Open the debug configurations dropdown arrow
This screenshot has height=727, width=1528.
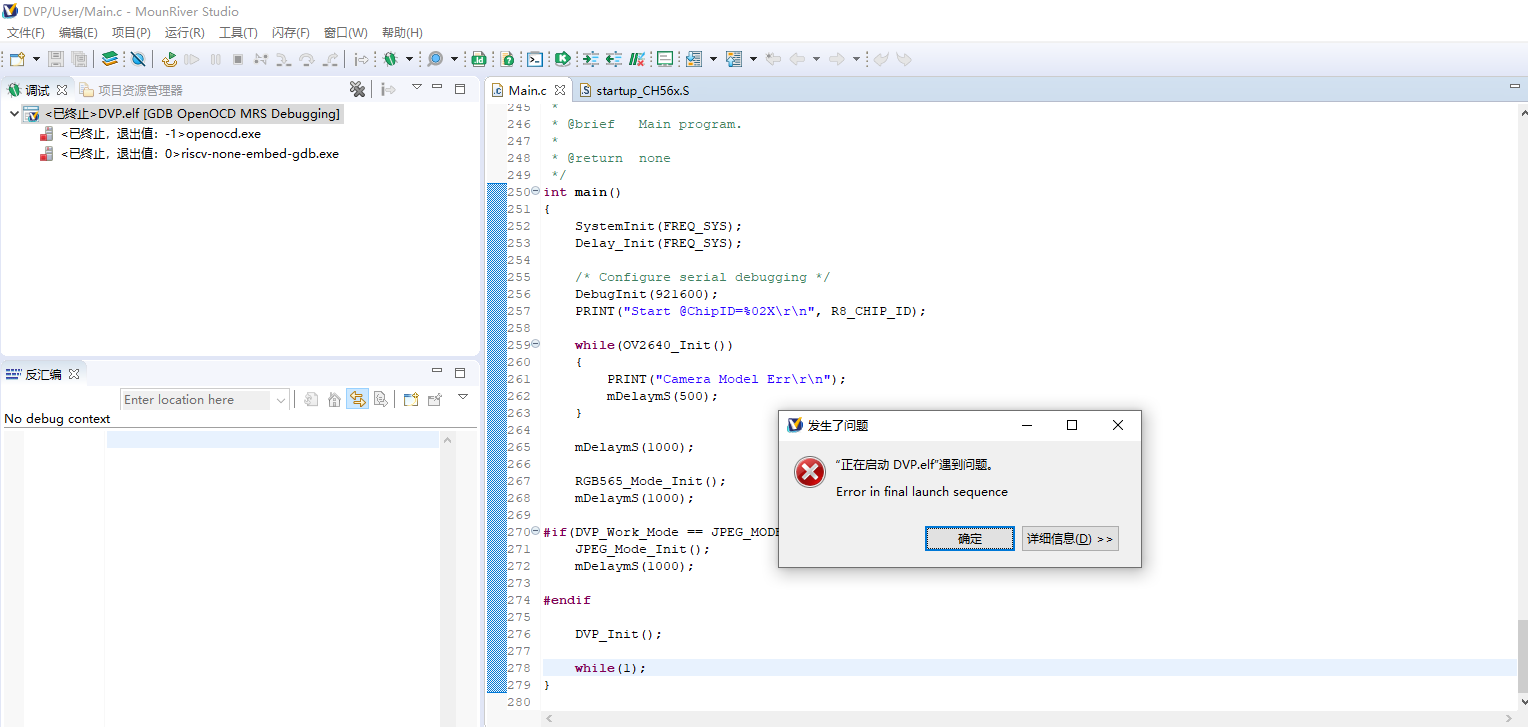point(409,59)
